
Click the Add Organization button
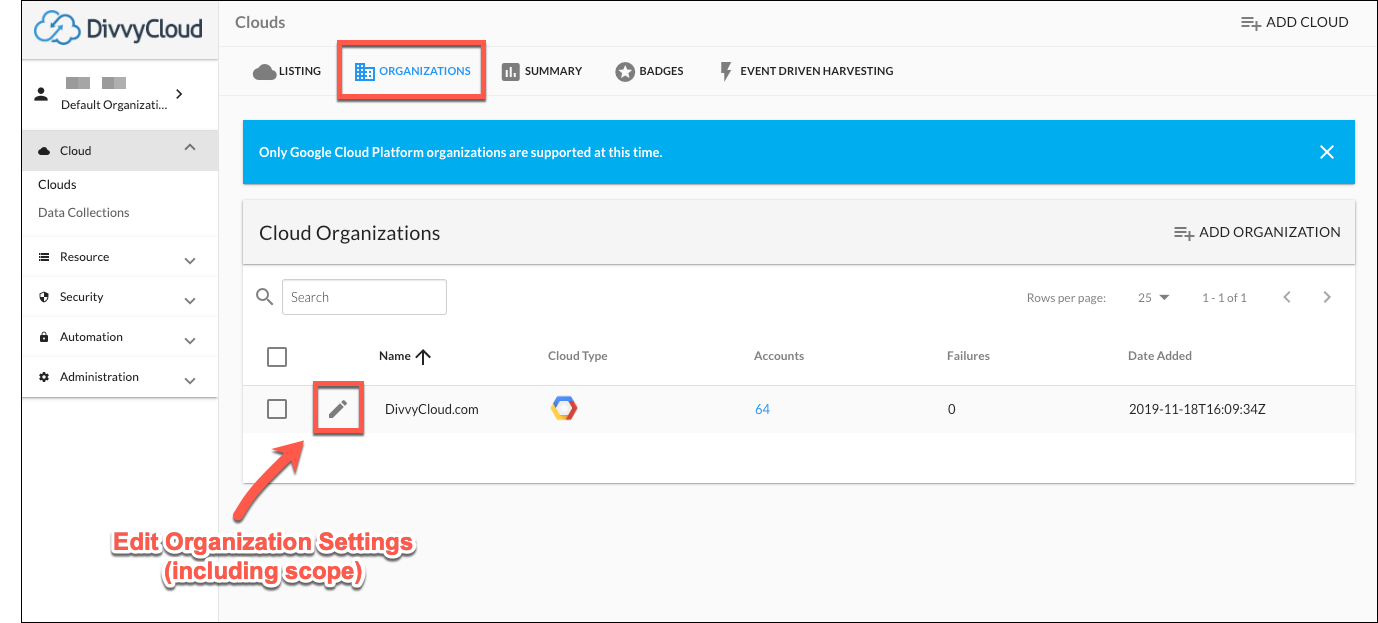[x=1257, y=232]
